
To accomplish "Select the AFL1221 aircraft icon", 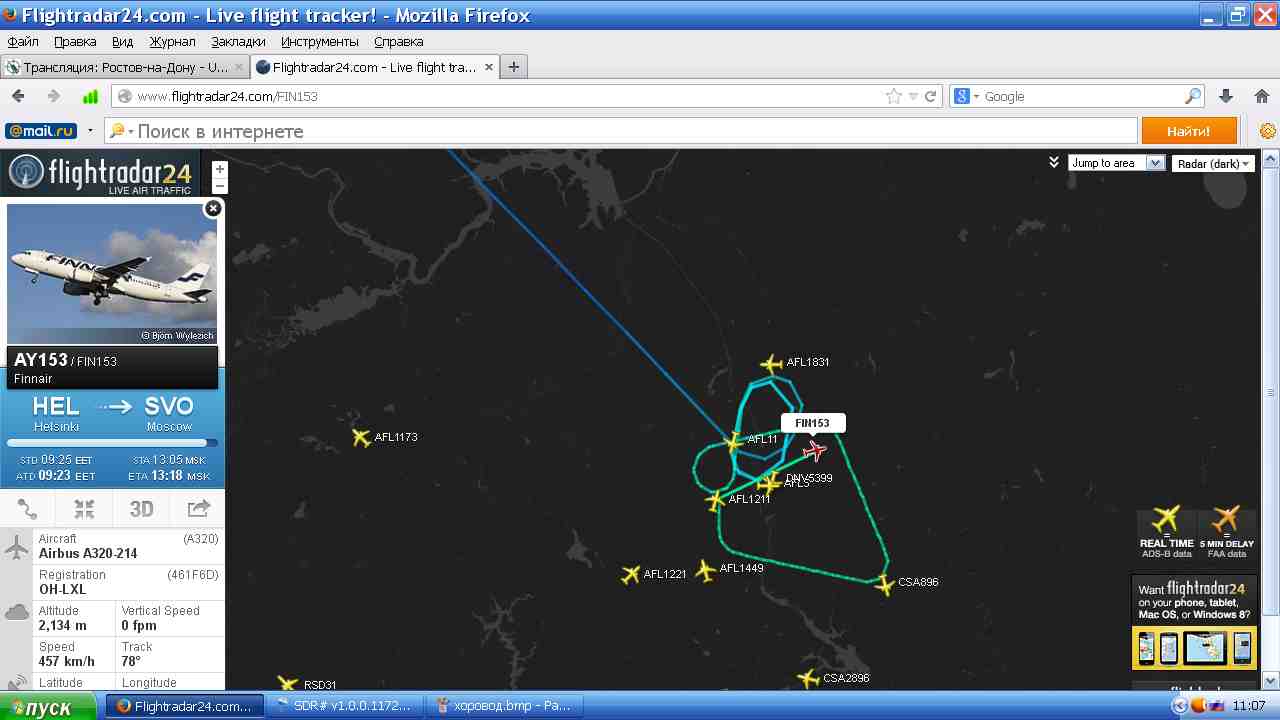I will tap(630, 575).
